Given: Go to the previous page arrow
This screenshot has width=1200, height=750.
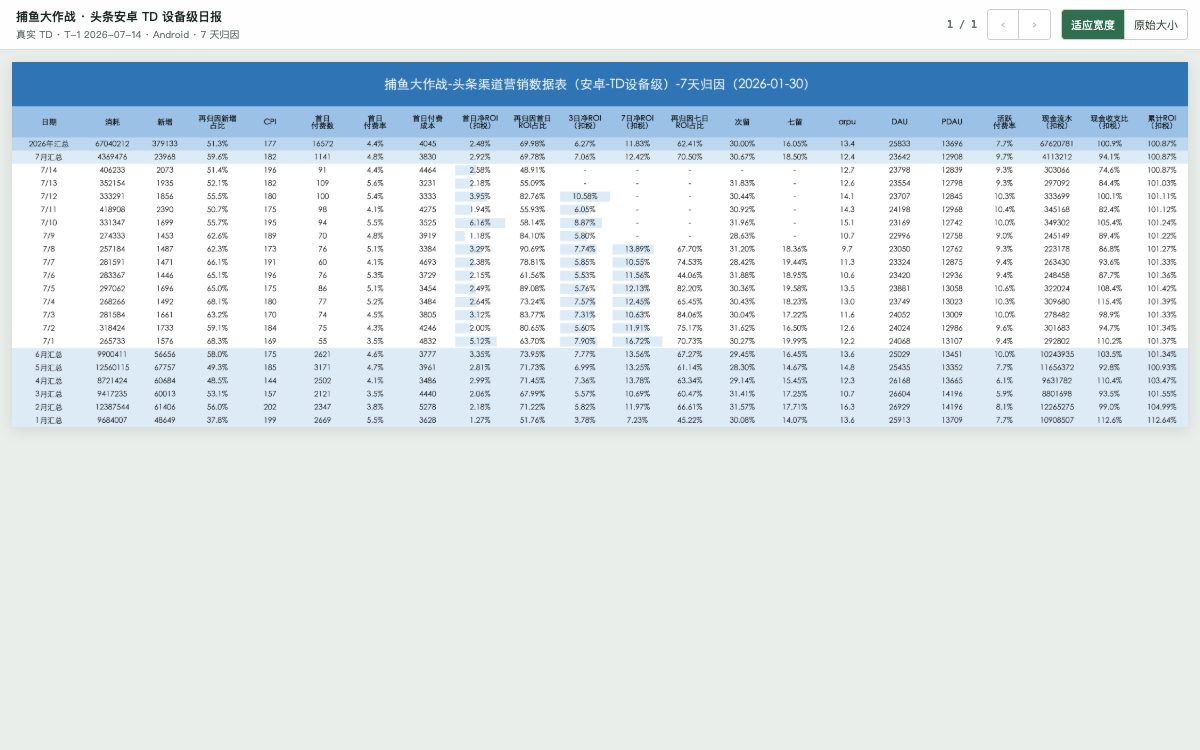Looking at the screenshot, I should 1003,25.
